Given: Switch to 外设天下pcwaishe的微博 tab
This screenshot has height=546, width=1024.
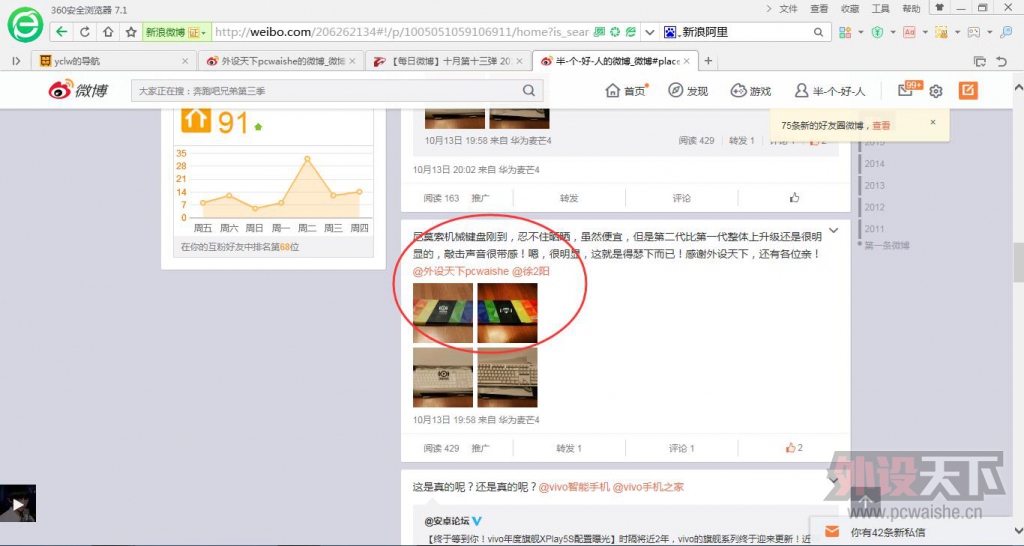Looking at the screenshot, I should (x=281, y=61).
